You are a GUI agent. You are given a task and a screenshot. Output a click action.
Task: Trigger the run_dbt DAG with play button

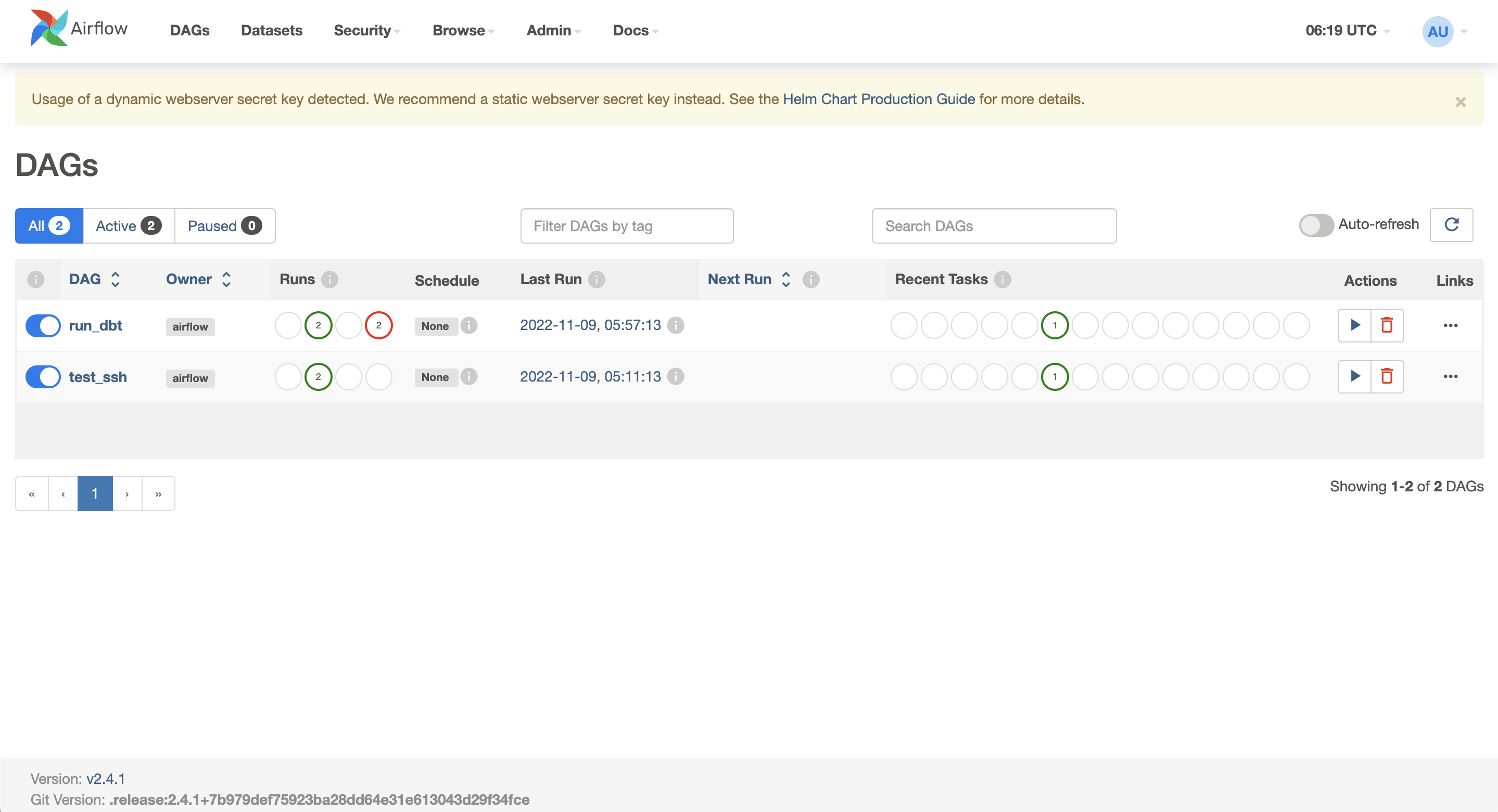tap(1354, 325)
